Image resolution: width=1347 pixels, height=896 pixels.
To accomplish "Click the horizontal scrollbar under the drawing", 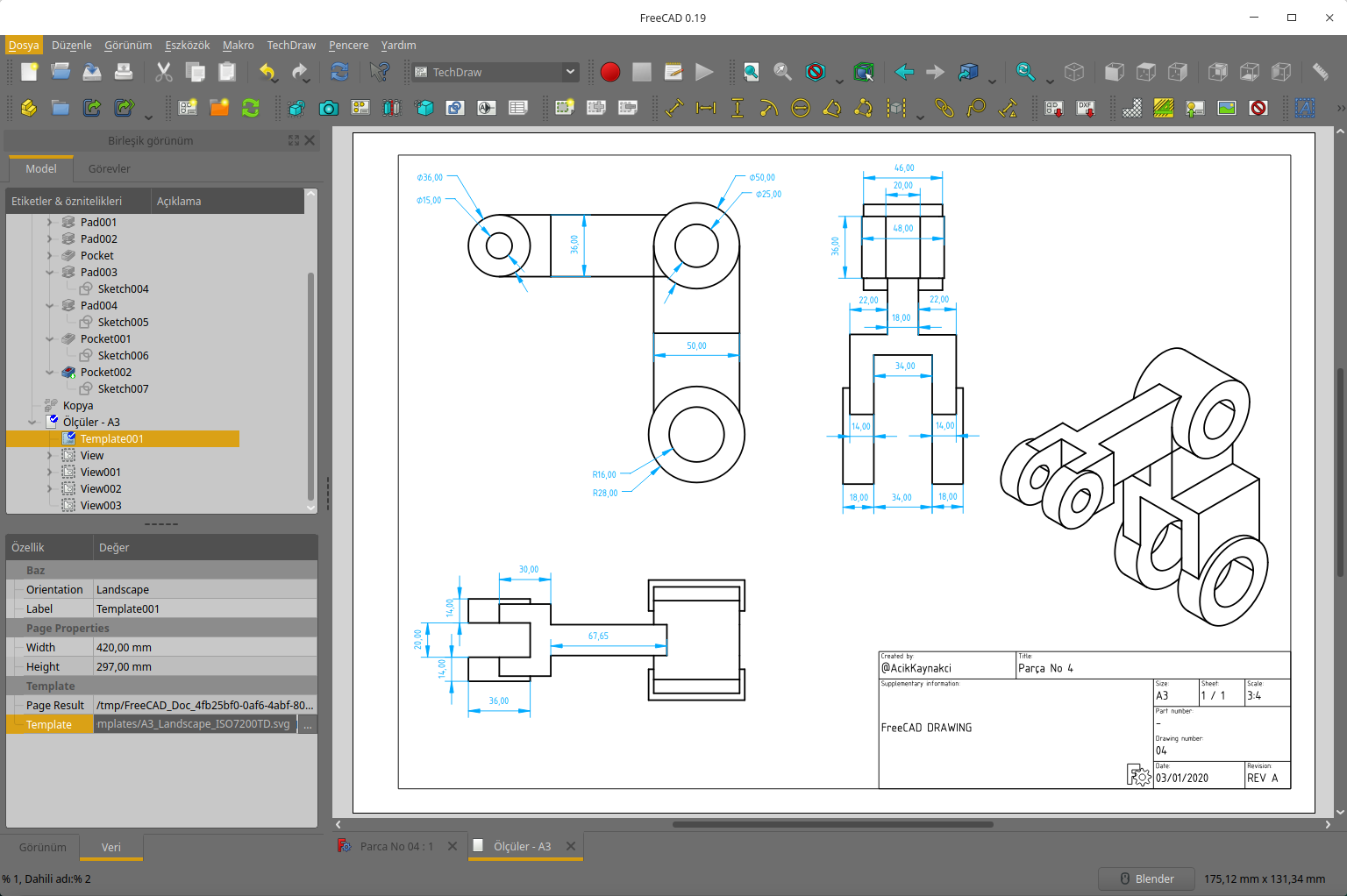I will pyautogui.click(x=832, y=824).
